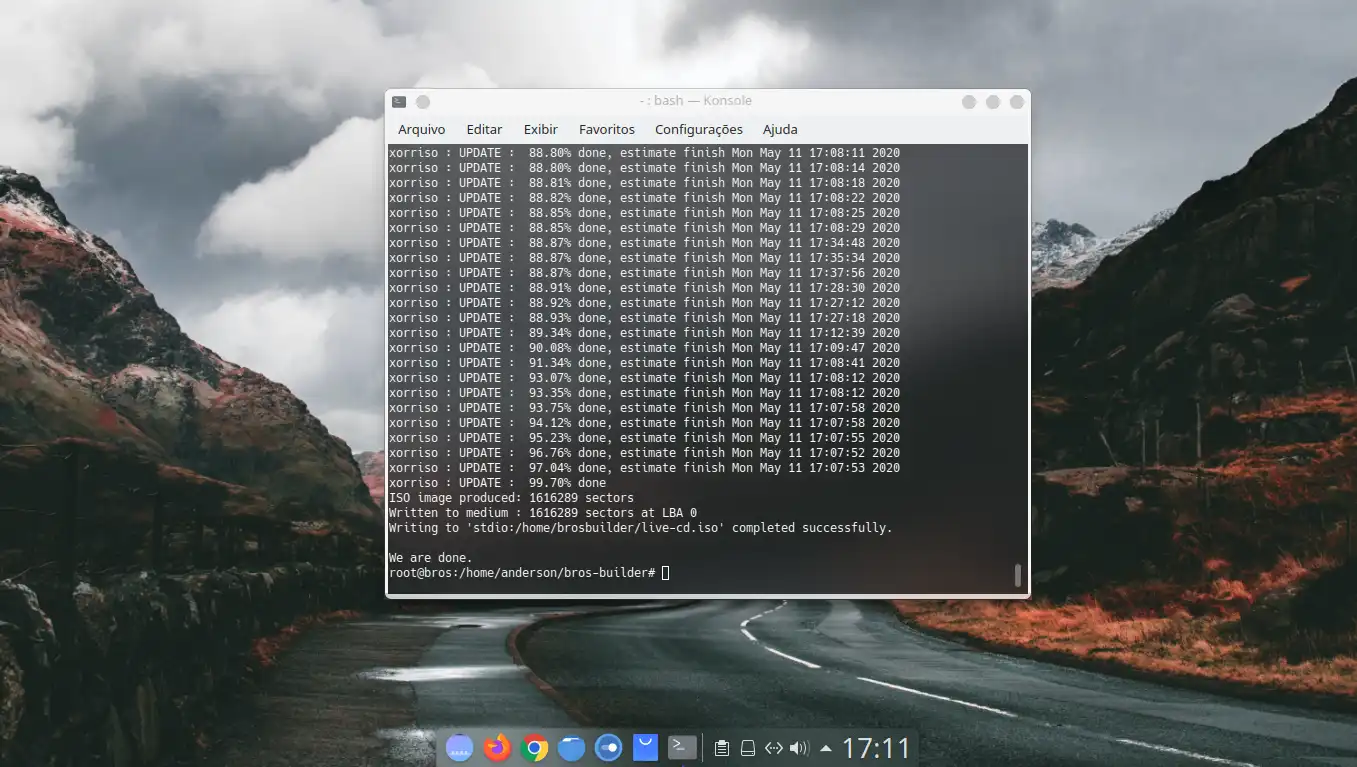Click the '93.07% done' line
The height and width of the screenshot is (767, 1357).
pyautogui.click(x=644, y=378)
